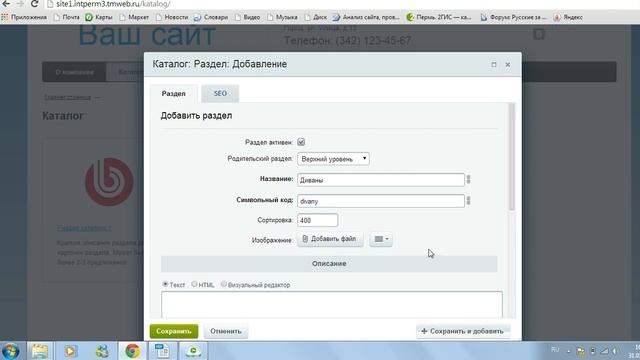Open Windows Explorer from taskbar

tap(40, 351)
